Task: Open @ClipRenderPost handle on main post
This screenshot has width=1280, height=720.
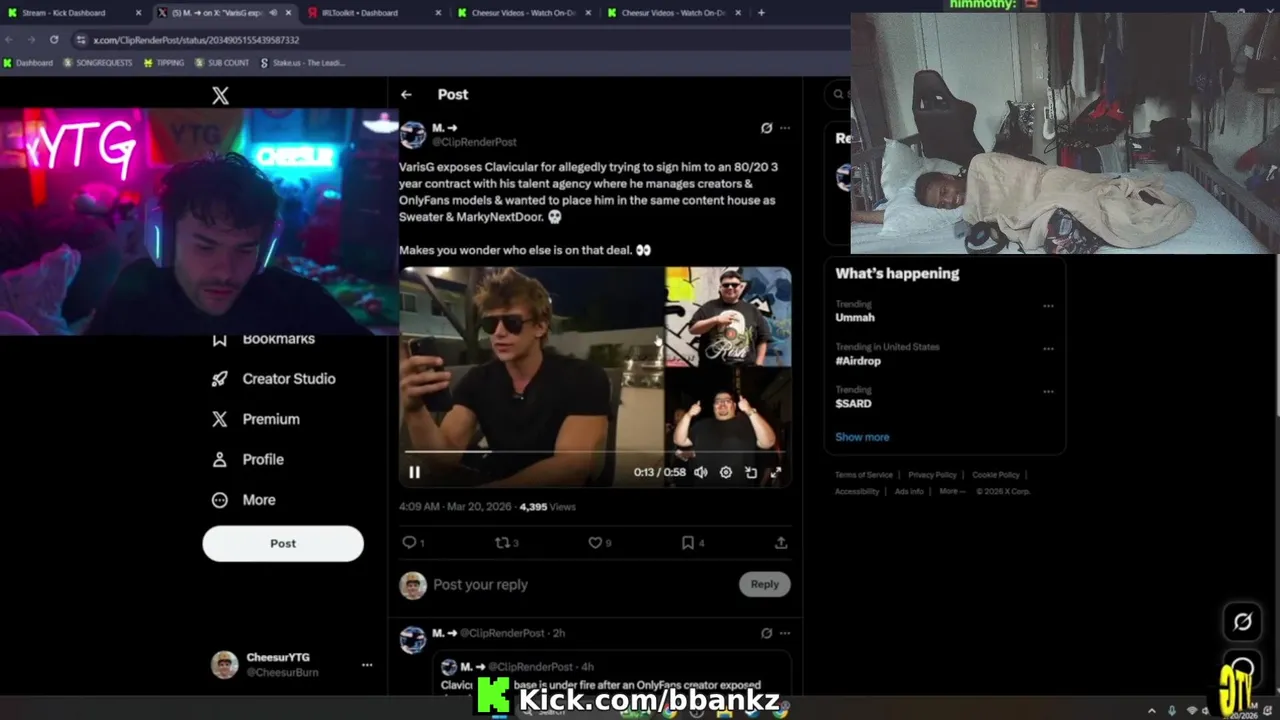Action: pos(474,142)
